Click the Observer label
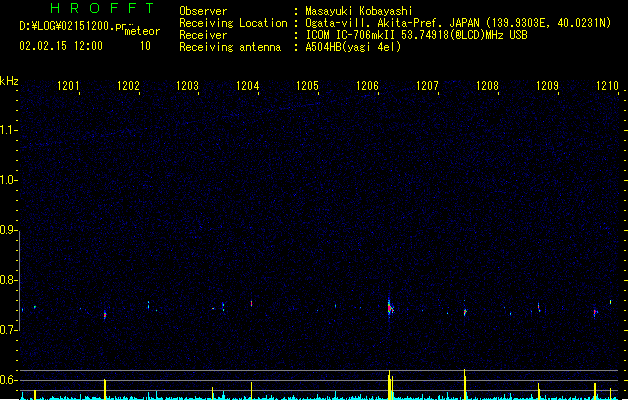 (x=203, y=11)
